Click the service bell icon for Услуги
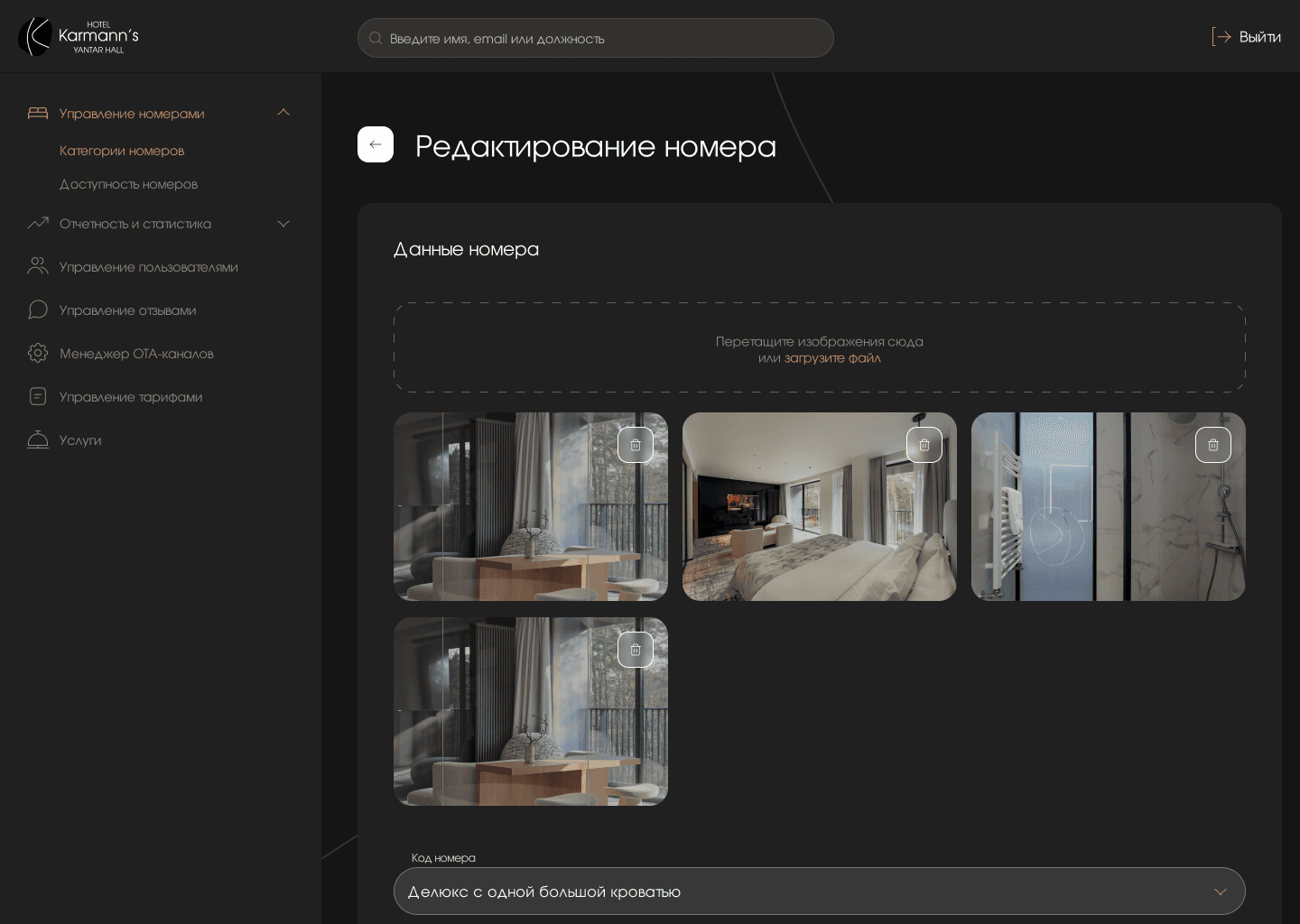Image resolution: width=1300 pixels, height=924 pixels. (x=38, y=439)
